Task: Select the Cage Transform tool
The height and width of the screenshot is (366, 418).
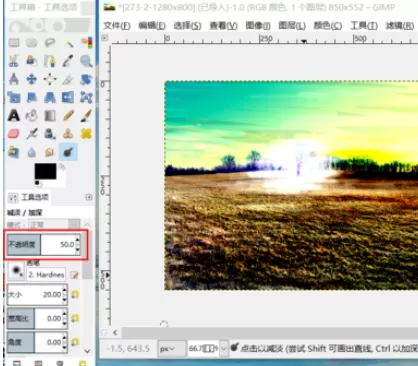Action: coord(86,97)
